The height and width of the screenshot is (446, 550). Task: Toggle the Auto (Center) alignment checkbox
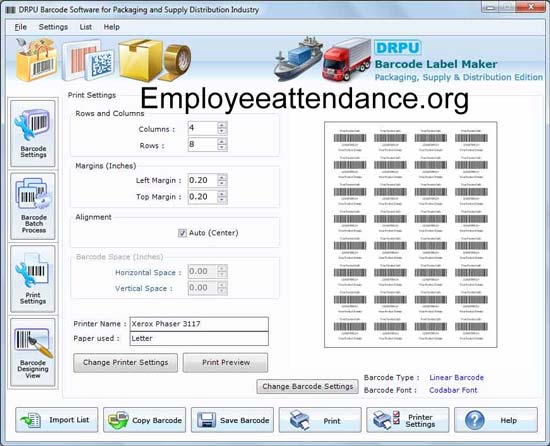click(x=182, y=233)
